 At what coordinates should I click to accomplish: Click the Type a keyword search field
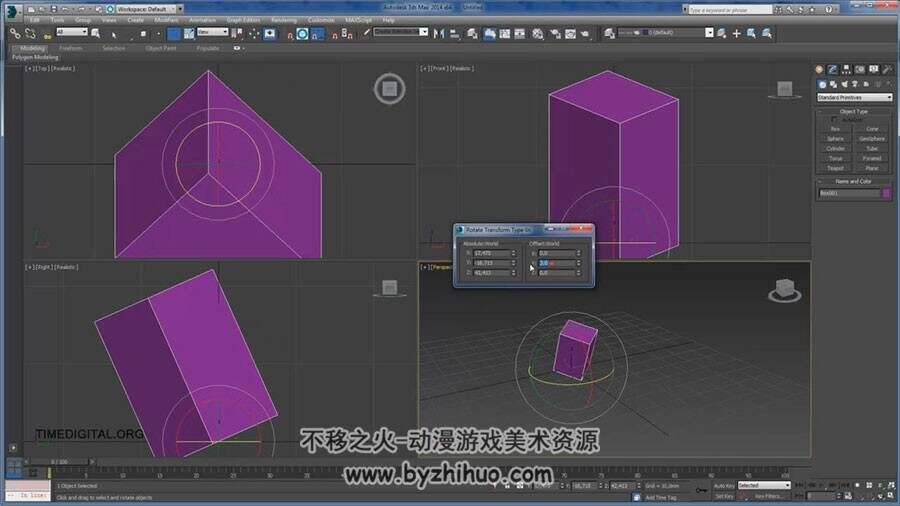click(x=730, y=10)
